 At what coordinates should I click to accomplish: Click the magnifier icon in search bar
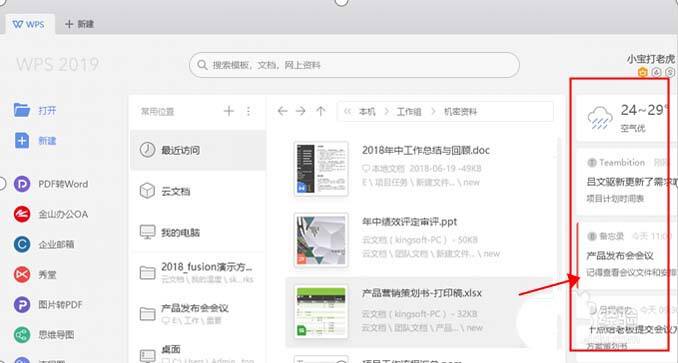(x=202, y=65)
